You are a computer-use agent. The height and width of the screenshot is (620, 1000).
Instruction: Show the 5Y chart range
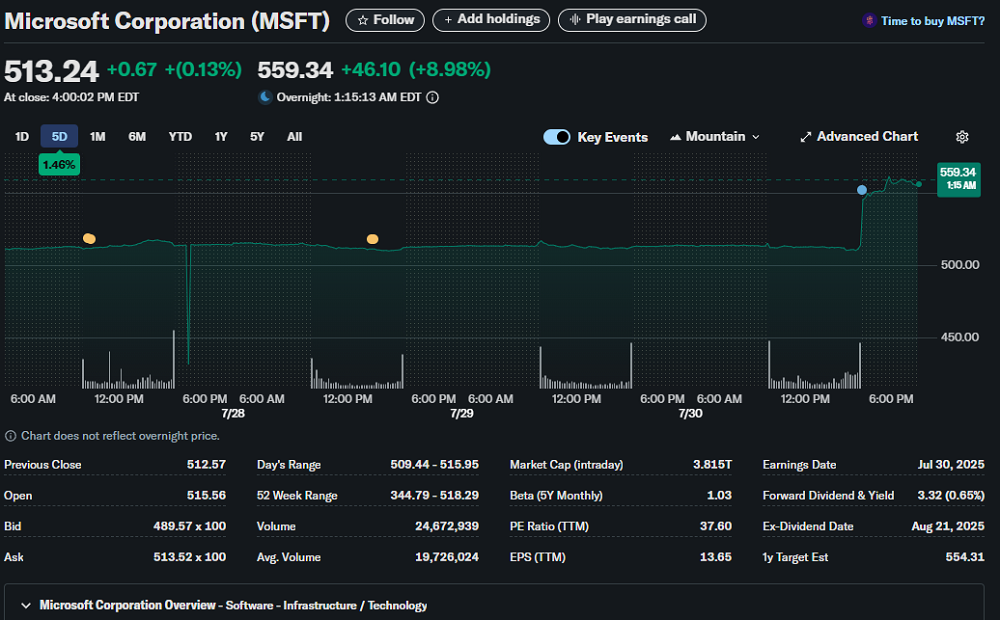[x=257, y=137]
